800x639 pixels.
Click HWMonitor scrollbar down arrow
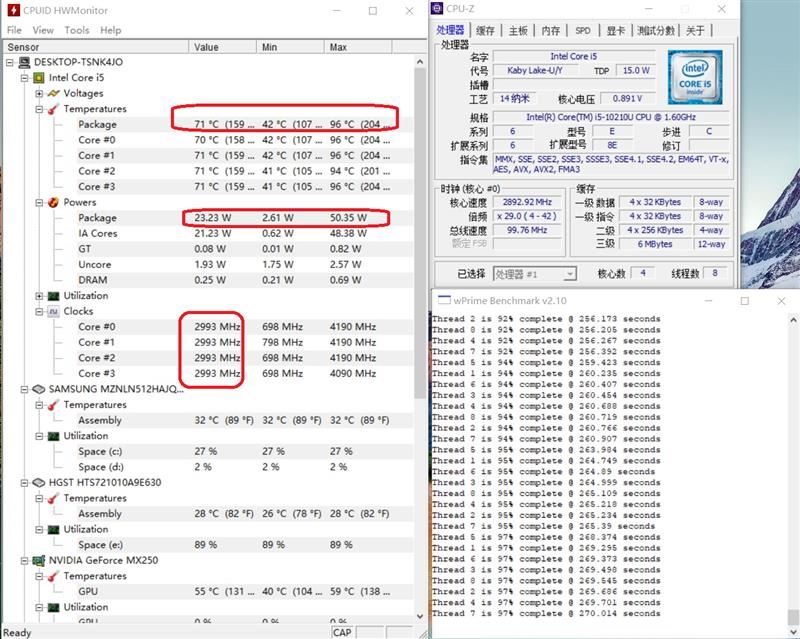click(420, 616)
